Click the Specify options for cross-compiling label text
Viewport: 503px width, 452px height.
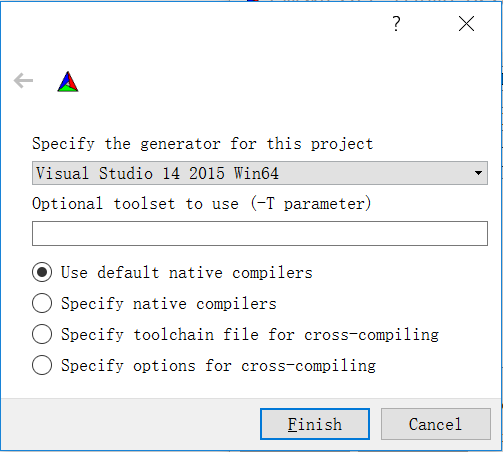tap(218, 366)
